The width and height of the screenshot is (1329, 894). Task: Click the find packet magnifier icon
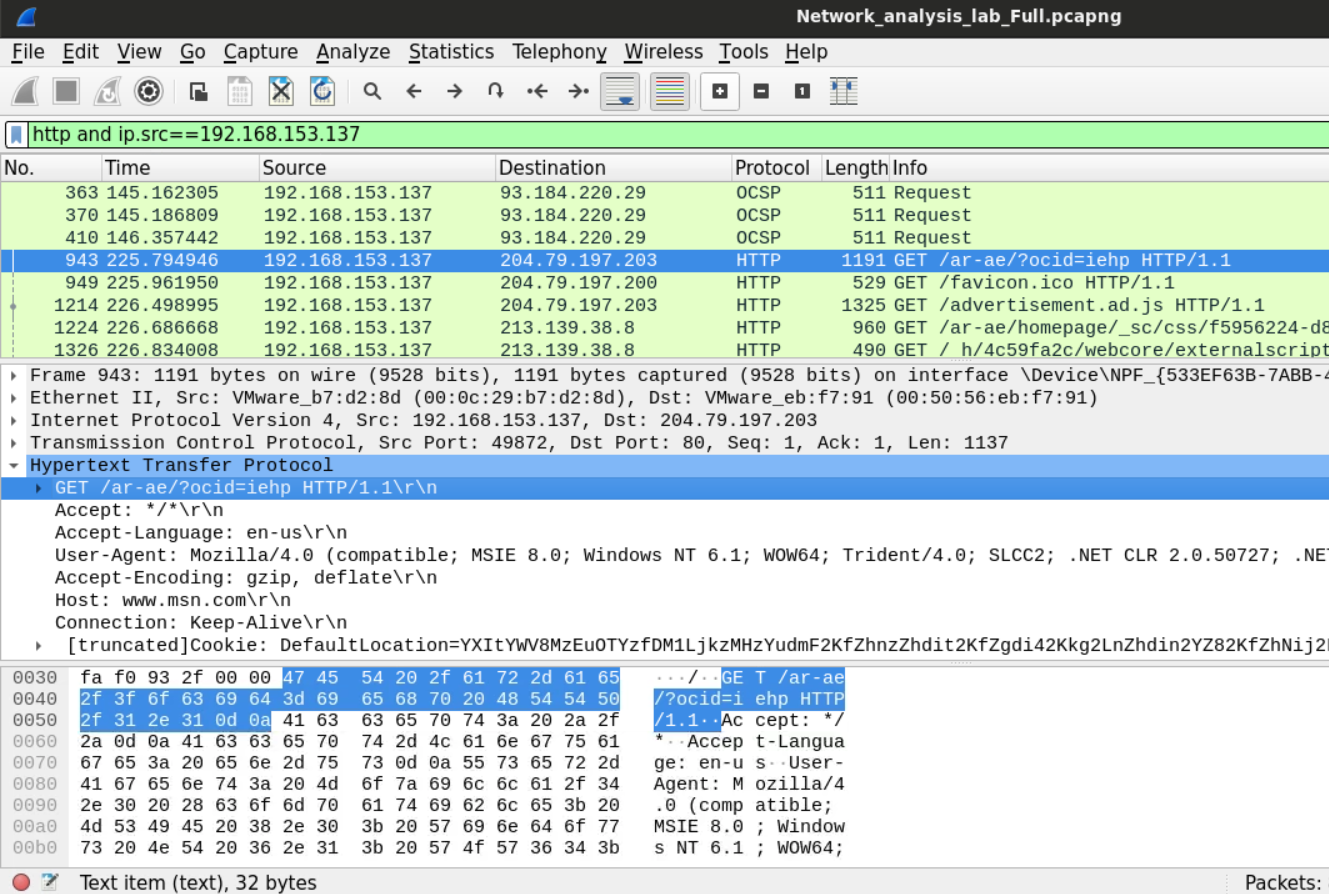pos(372,92)
